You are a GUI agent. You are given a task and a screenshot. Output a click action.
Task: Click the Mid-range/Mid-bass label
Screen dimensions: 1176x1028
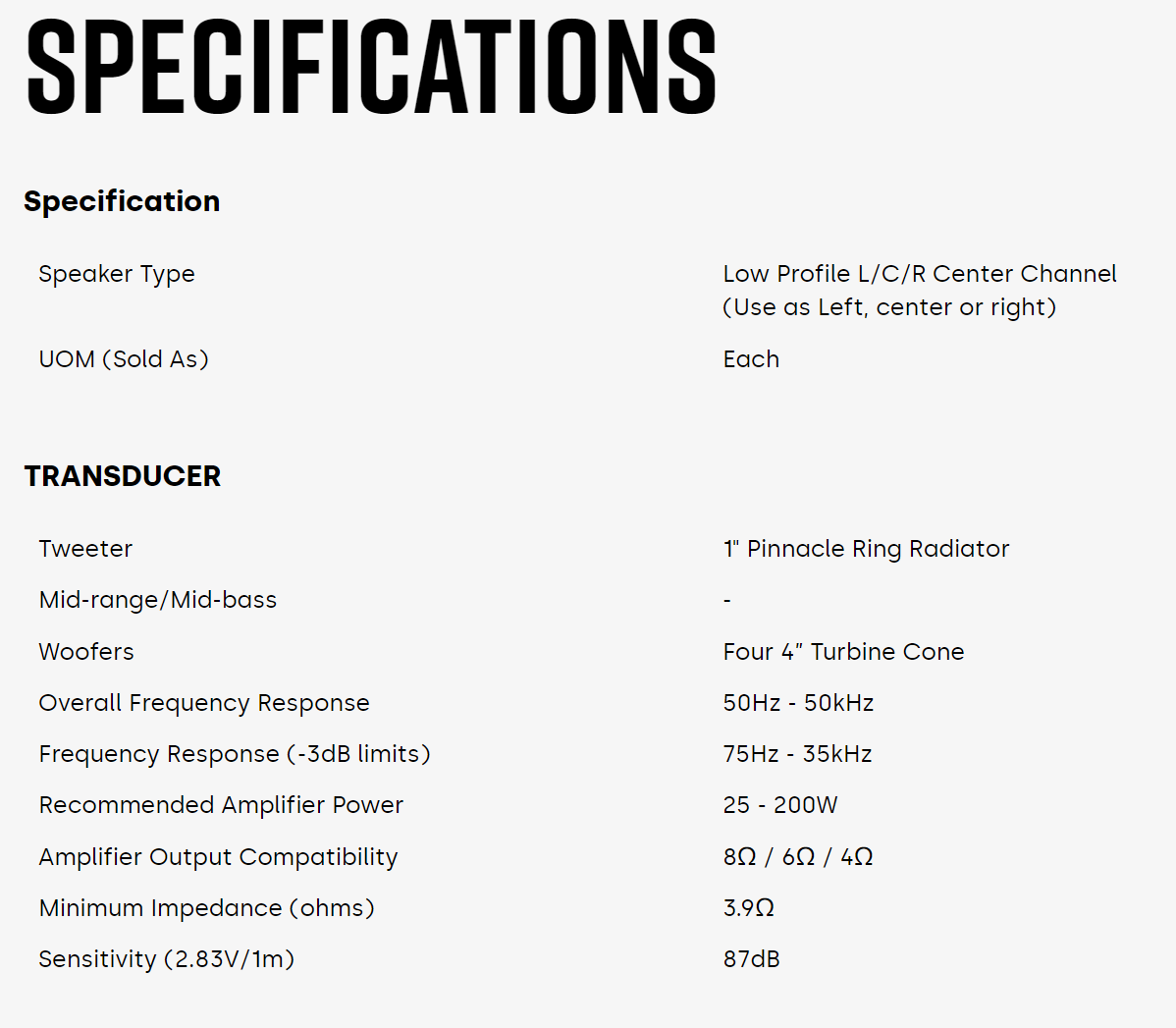pos(158,600)
